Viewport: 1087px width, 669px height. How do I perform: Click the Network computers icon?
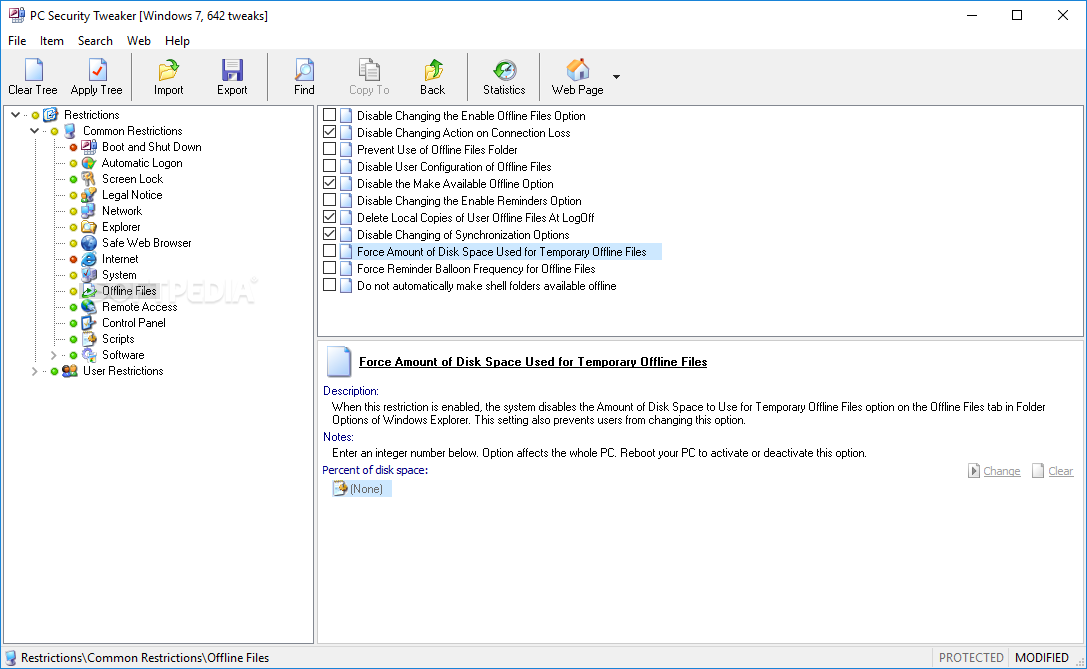(89, 211)
